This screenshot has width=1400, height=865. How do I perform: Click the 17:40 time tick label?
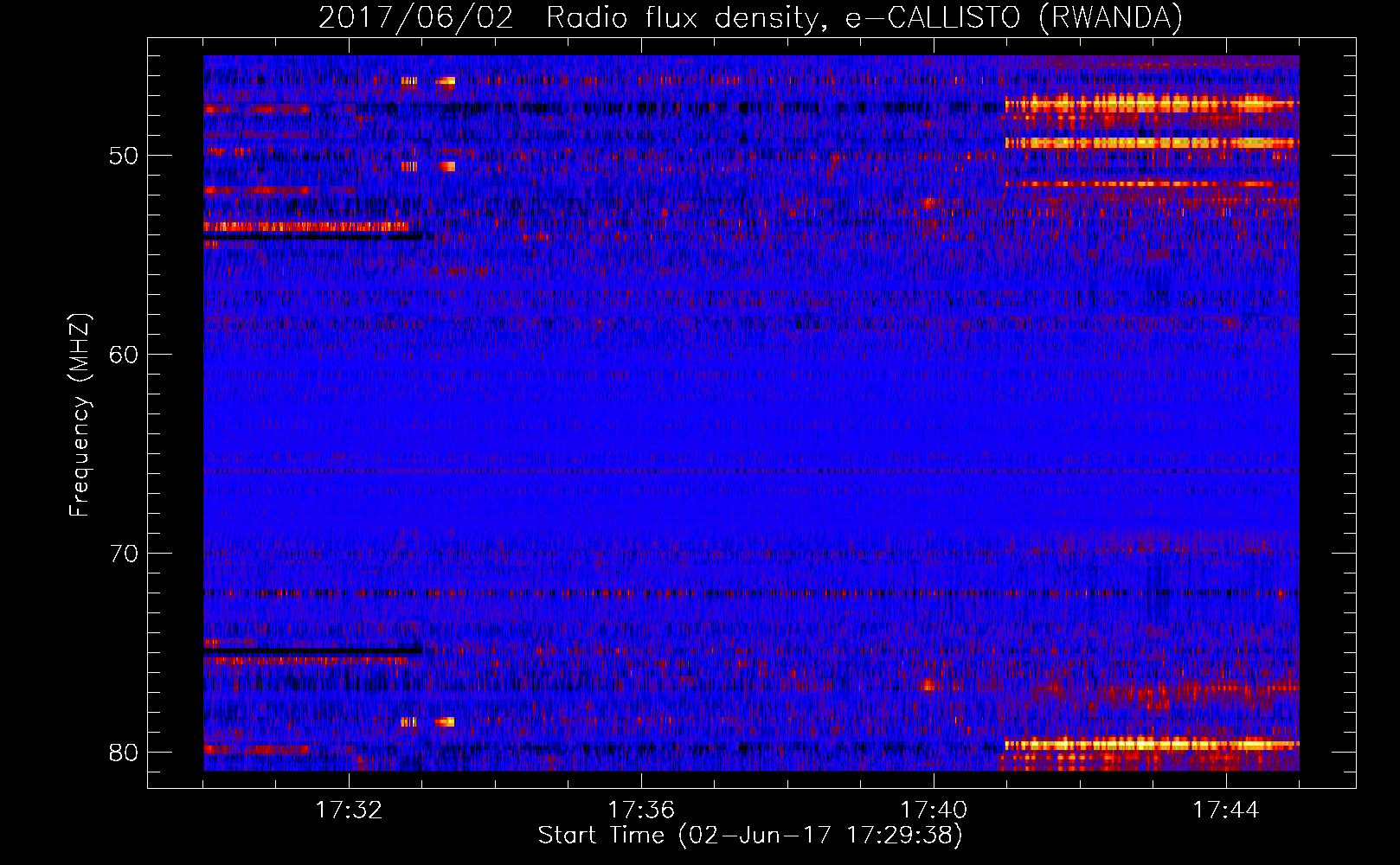[x=934, y=811]
